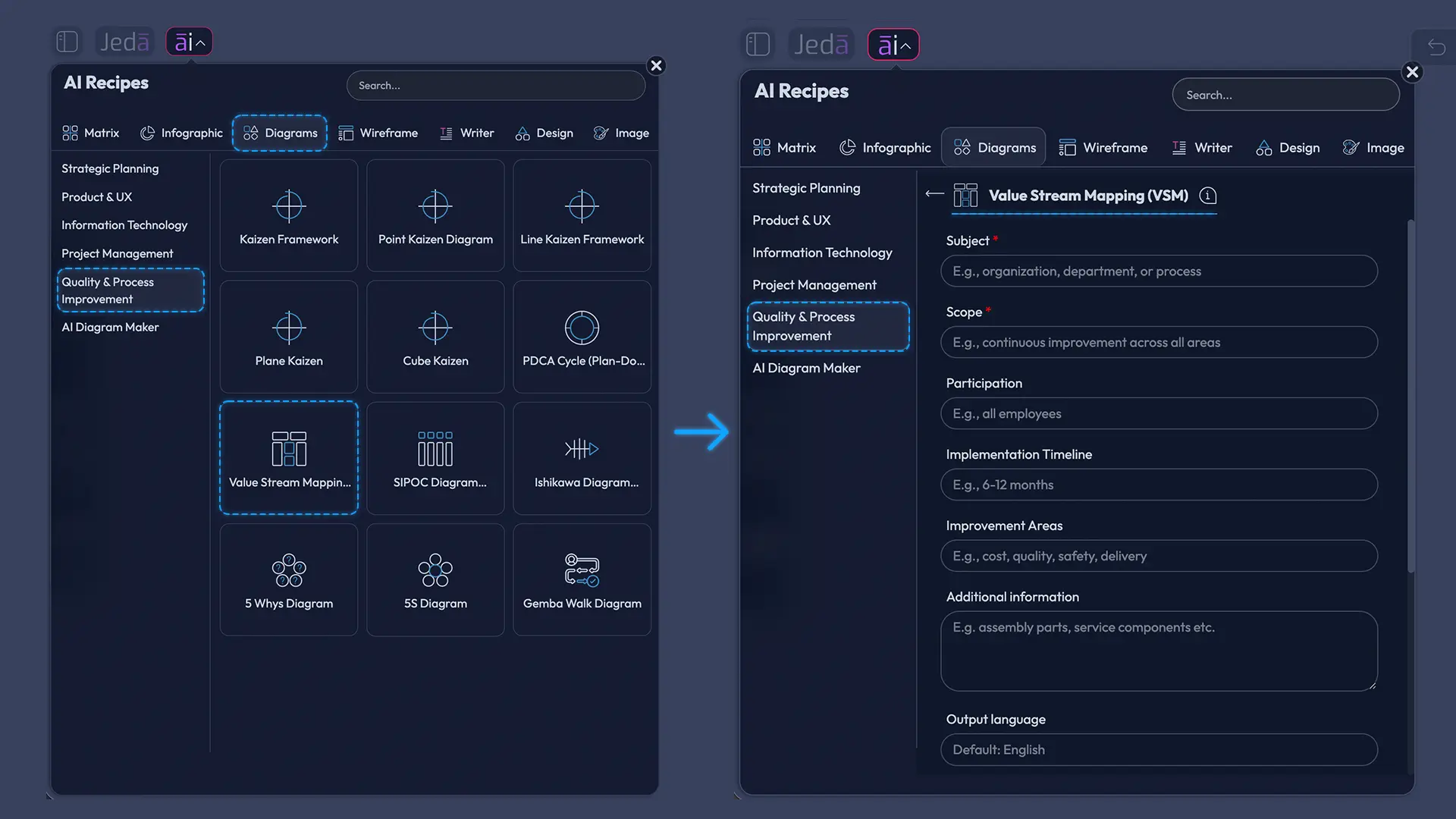Choose the 5 Whys Diagram recipe card
The image size is (1456, 819).
pos(289,580)
